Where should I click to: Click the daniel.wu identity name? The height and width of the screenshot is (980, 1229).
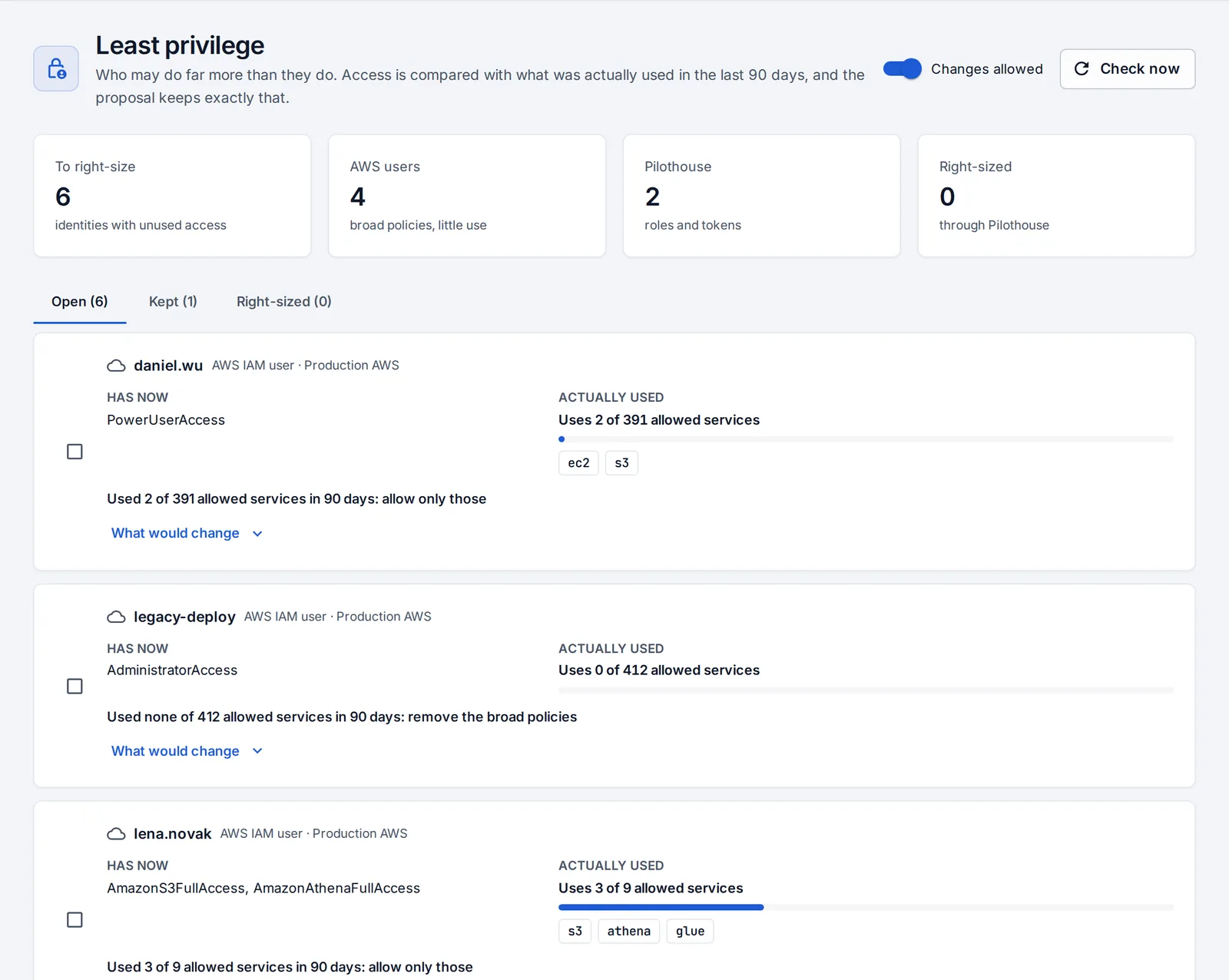168,366
